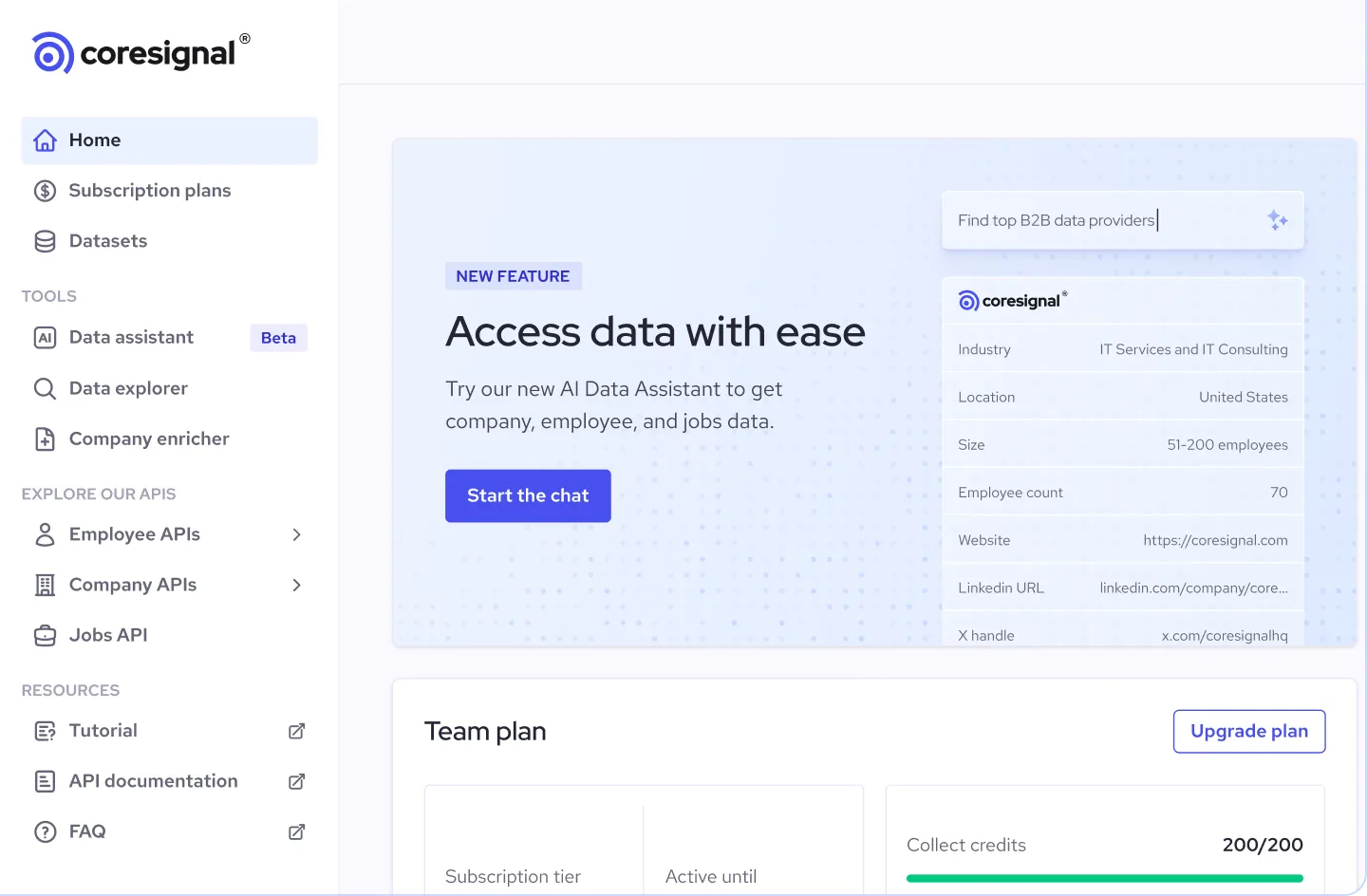The height and width of the screenshot is (896, 1367).
Task: Select the Data explorer magnifier icon
Action: coord(45,388)
